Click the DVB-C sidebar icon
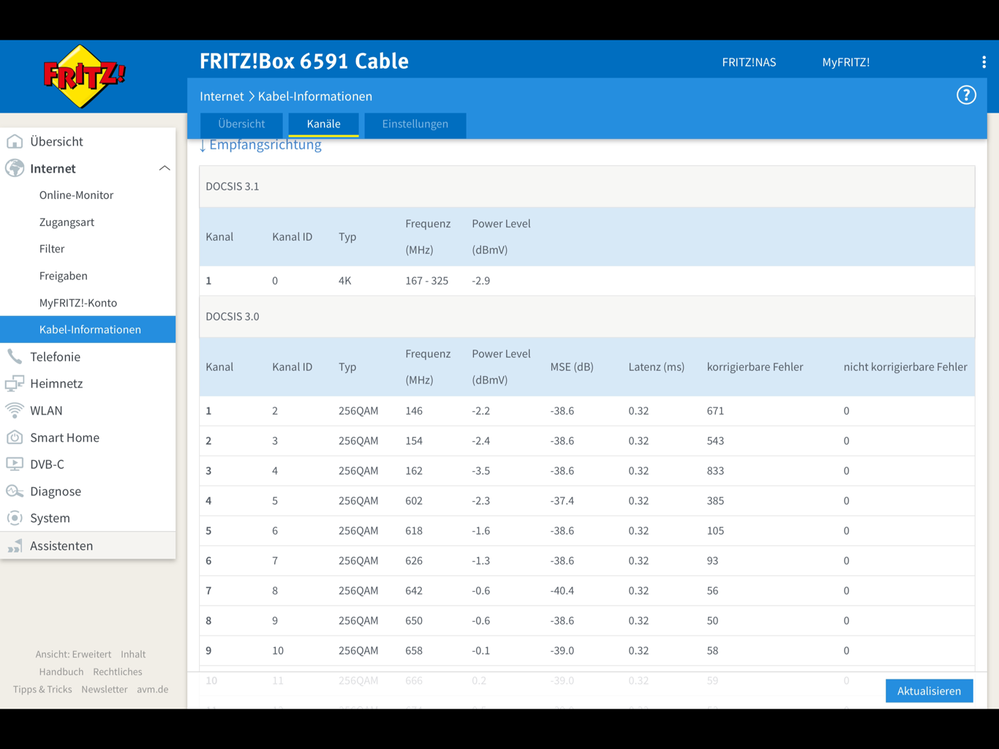Image resolution: width=999 pixels, height=749 pixels. pyautogui.click(x=16, y=464)
